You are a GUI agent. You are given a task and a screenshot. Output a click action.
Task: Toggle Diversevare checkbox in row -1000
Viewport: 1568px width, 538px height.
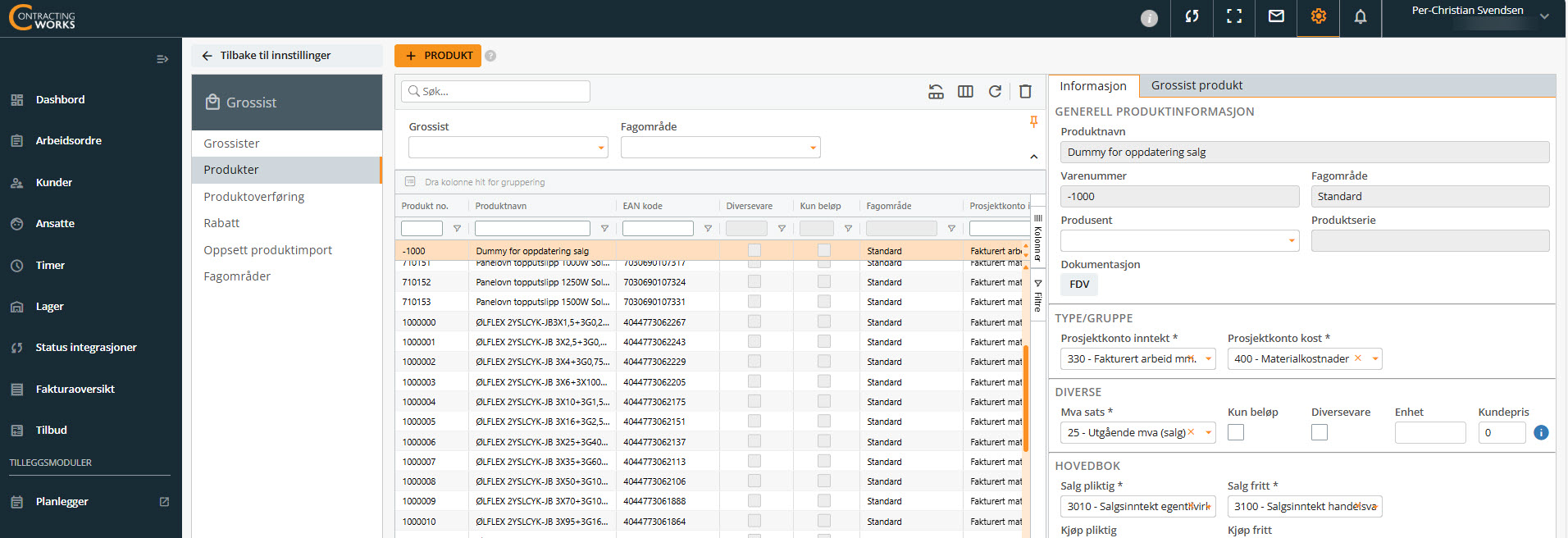(x=754, y=250)
